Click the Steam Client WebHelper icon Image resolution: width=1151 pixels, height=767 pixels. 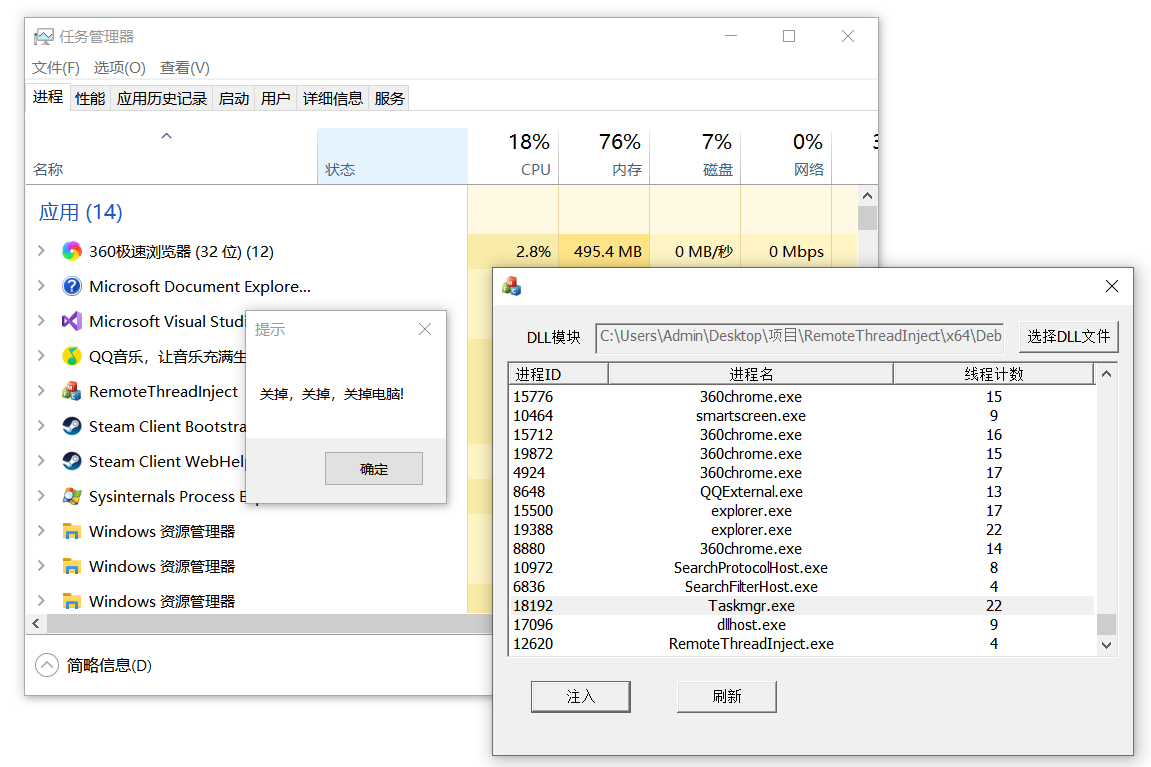[72, 462]
